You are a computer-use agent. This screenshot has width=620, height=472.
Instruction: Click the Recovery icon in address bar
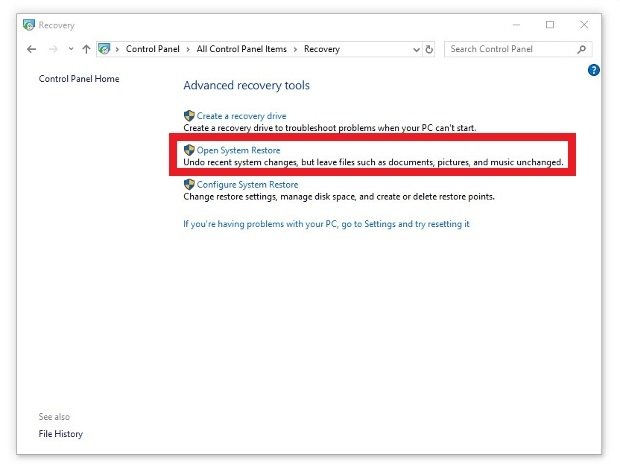tap(104, 49)
